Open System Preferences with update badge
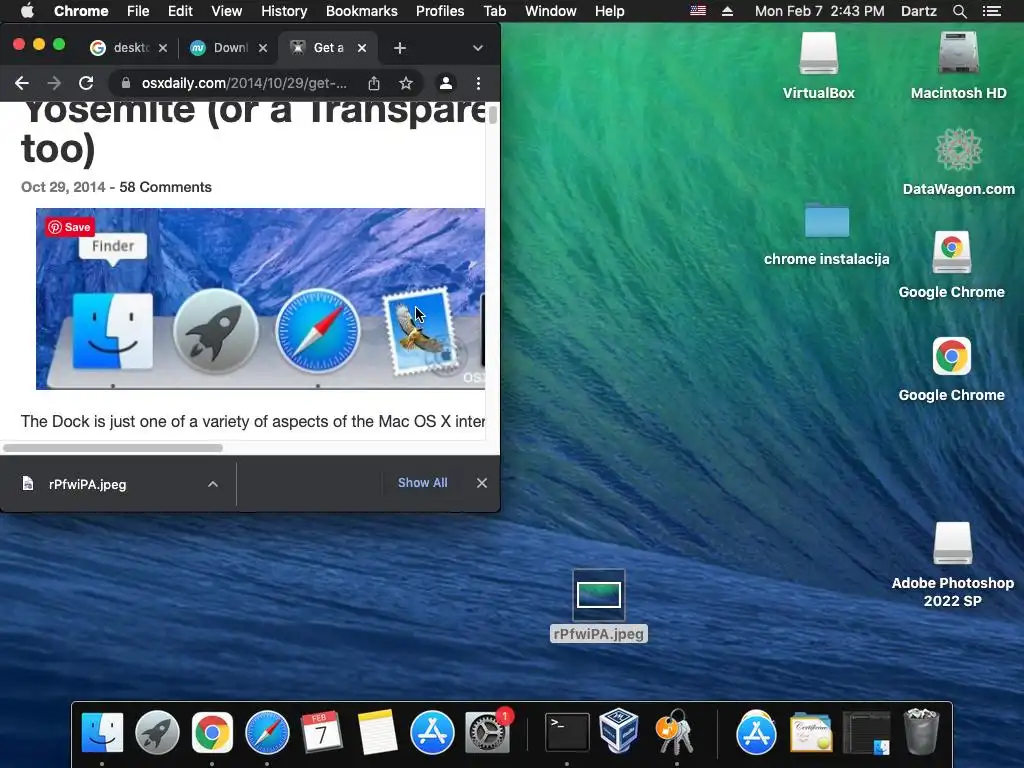The height and width of the screenshot is (768, 1024). 487,732
